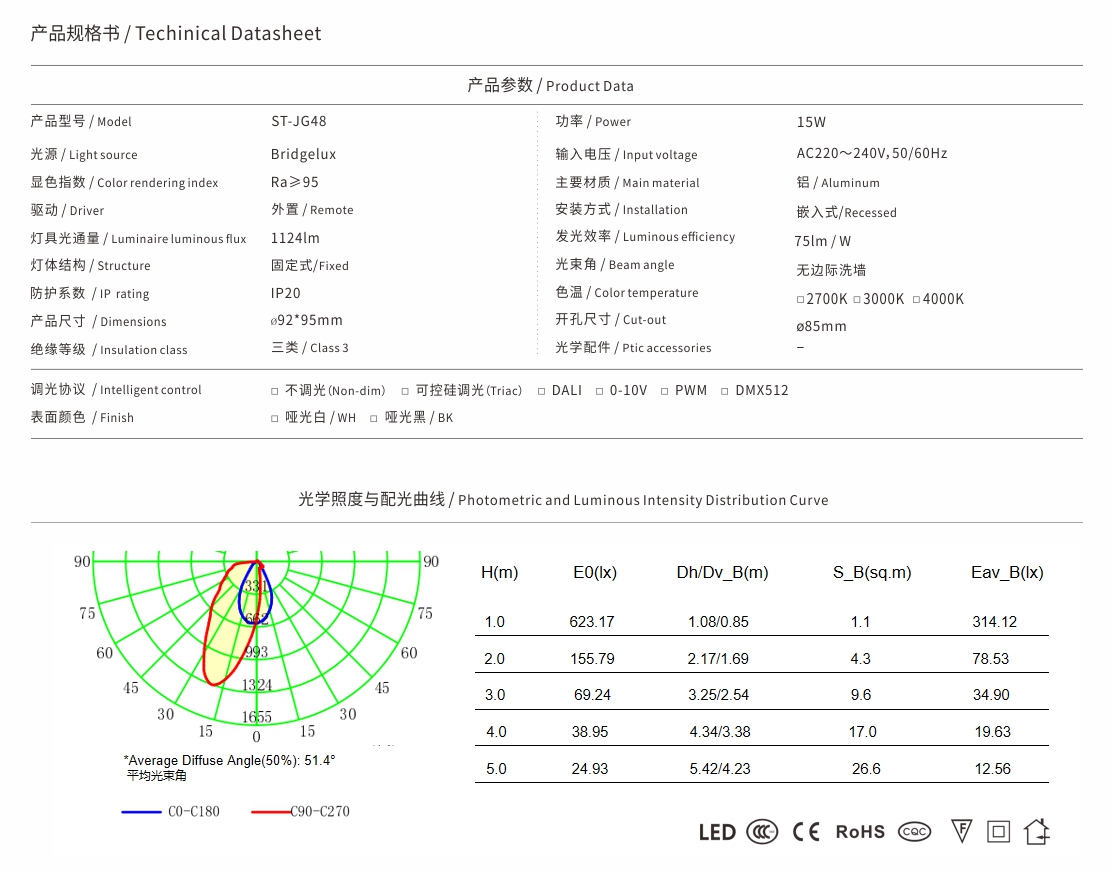
Task: Click the light source value Bridgelux
Action: 303,154
